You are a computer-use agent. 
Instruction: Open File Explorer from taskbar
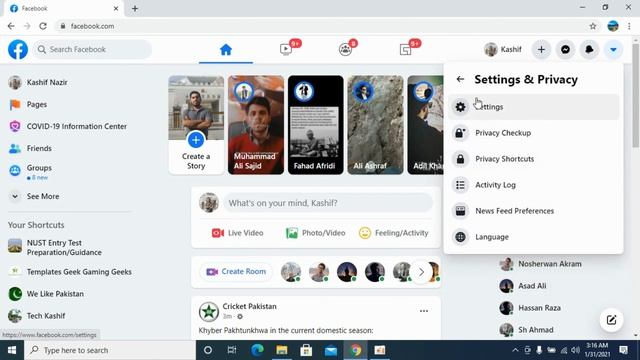click(282, 350)
